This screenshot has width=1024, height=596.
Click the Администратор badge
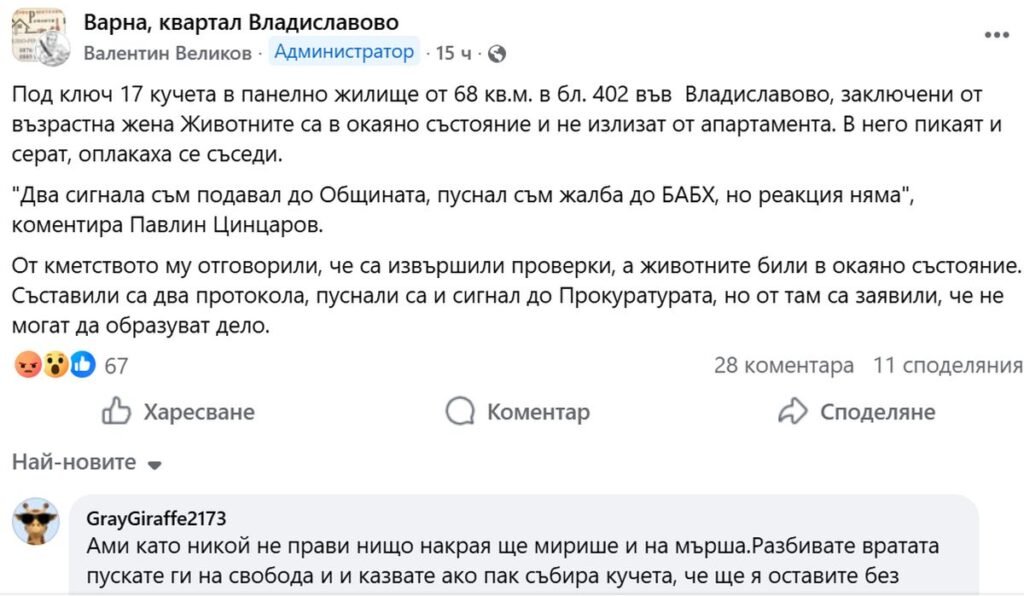[344, 52]
